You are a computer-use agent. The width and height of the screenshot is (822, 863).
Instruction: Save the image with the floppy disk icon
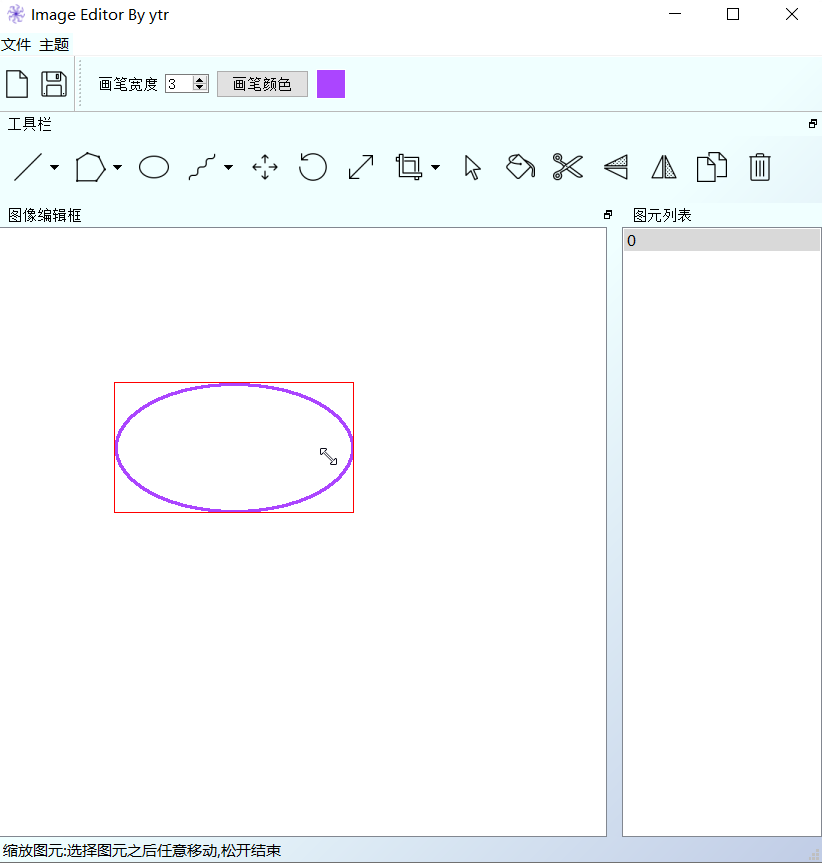[x=54, y=84]
